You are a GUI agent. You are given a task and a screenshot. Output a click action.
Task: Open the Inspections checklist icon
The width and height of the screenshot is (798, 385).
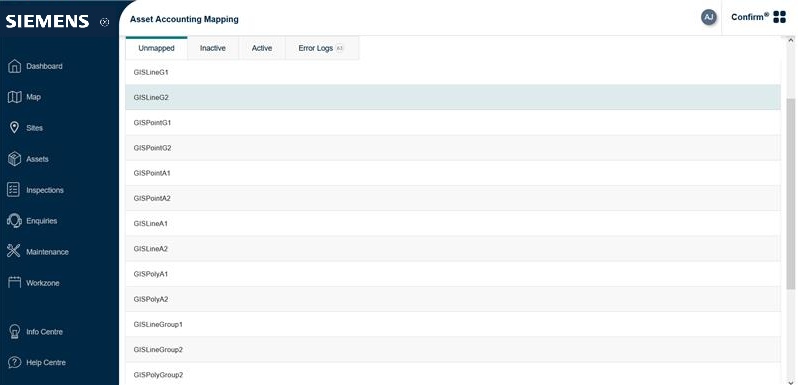pyautogui.click(x=14, y=190)
